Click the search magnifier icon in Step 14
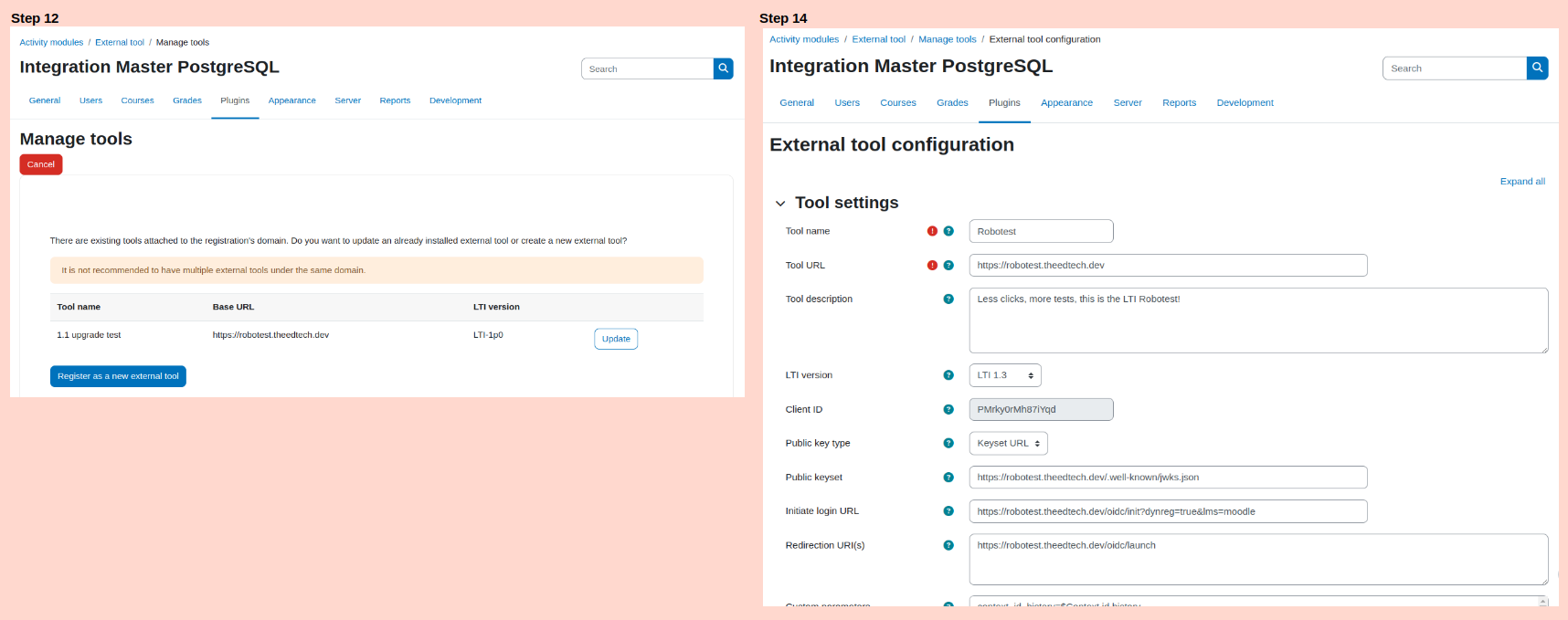The image size is (1568, 620). tap(1537, 68)
